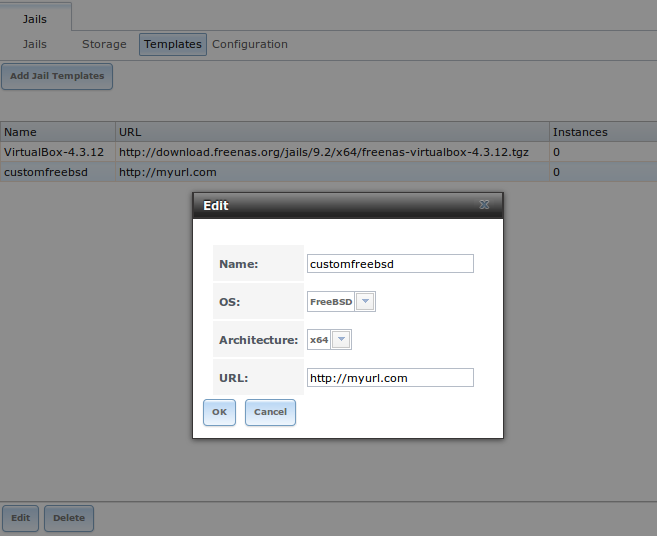Select the Templates tab
The width and height of the screenshot is (657, 536).
[173, 44]
